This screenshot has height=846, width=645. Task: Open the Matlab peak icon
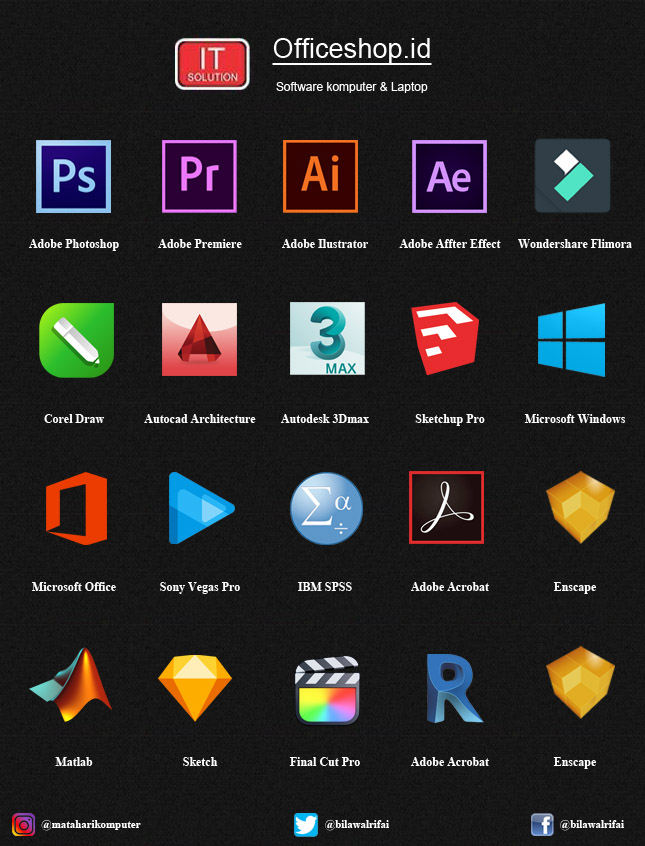pyautogui.click(x=71, y=685)
